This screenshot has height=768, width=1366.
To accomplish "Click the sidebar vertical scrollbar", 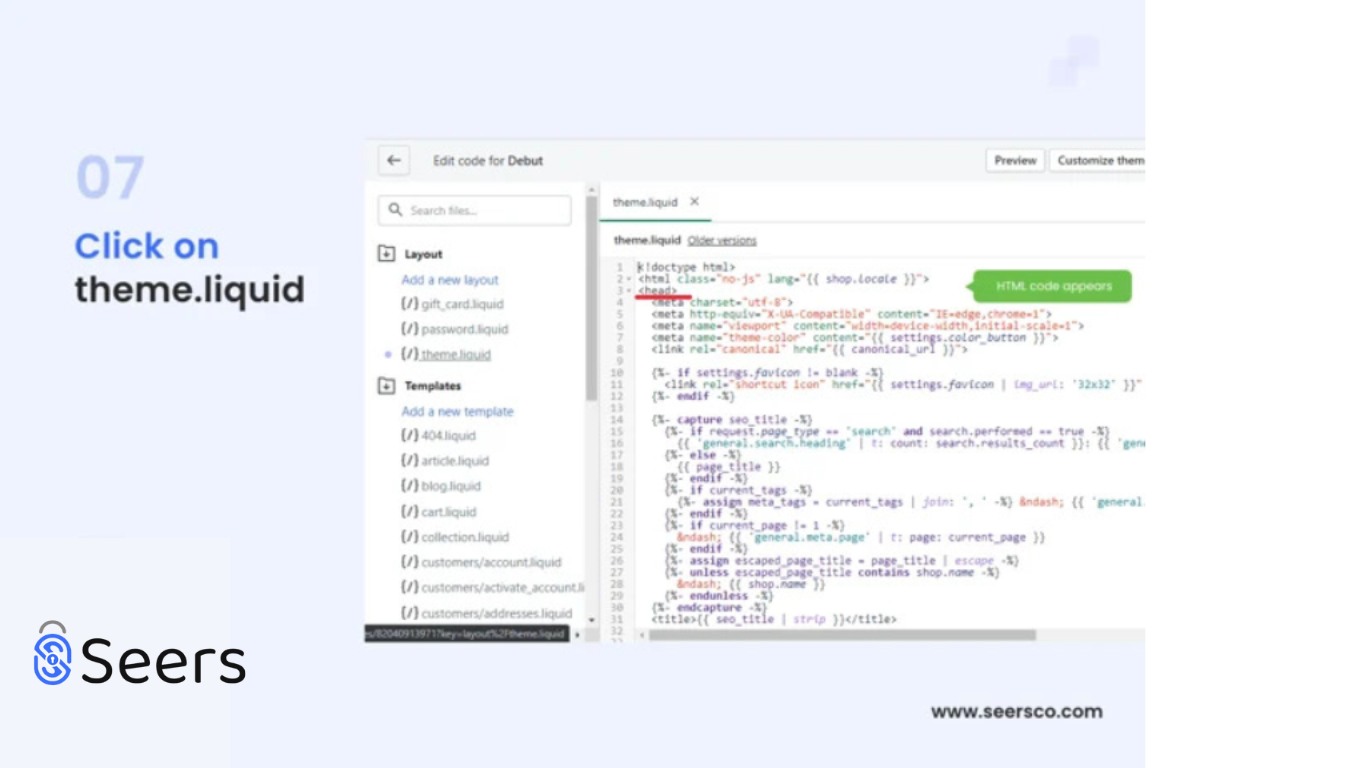I will pos(592,300).
